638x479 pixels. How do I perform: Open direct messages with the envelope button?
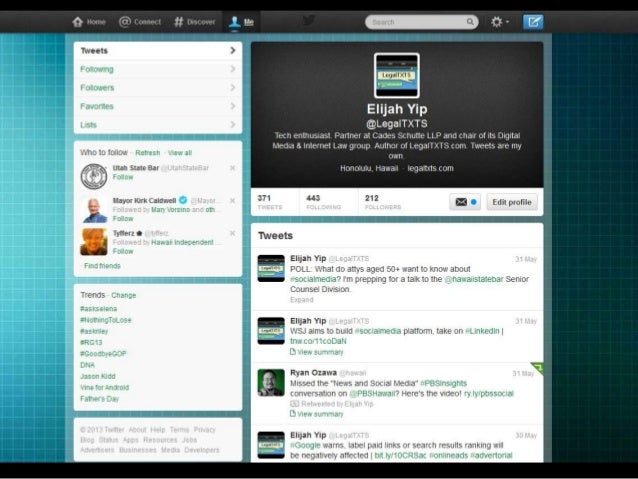tap(465, 202)
